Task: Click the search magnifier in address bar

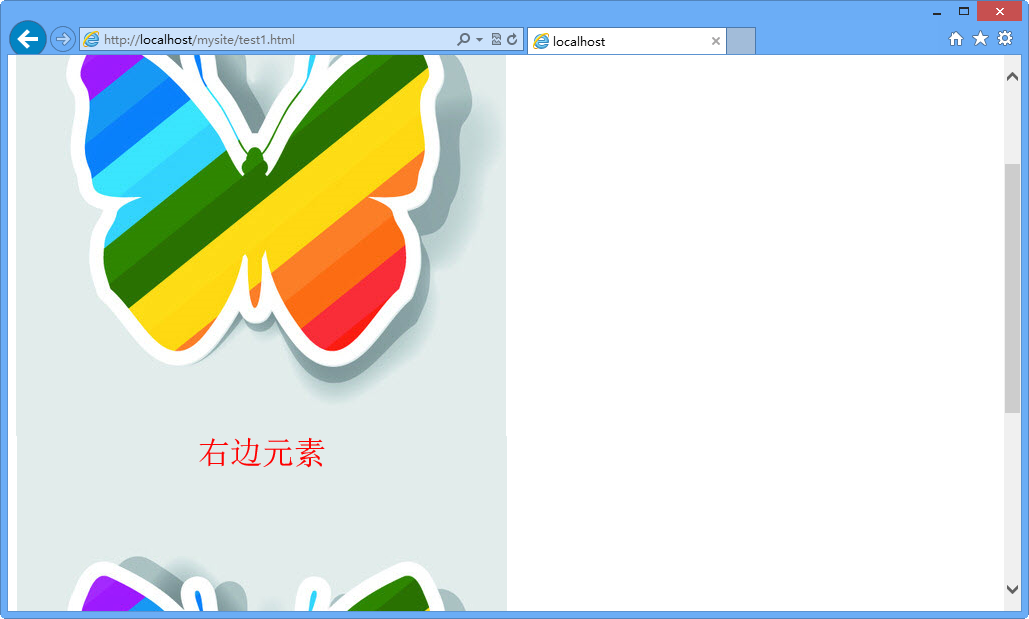Action: tap(463, 40)
